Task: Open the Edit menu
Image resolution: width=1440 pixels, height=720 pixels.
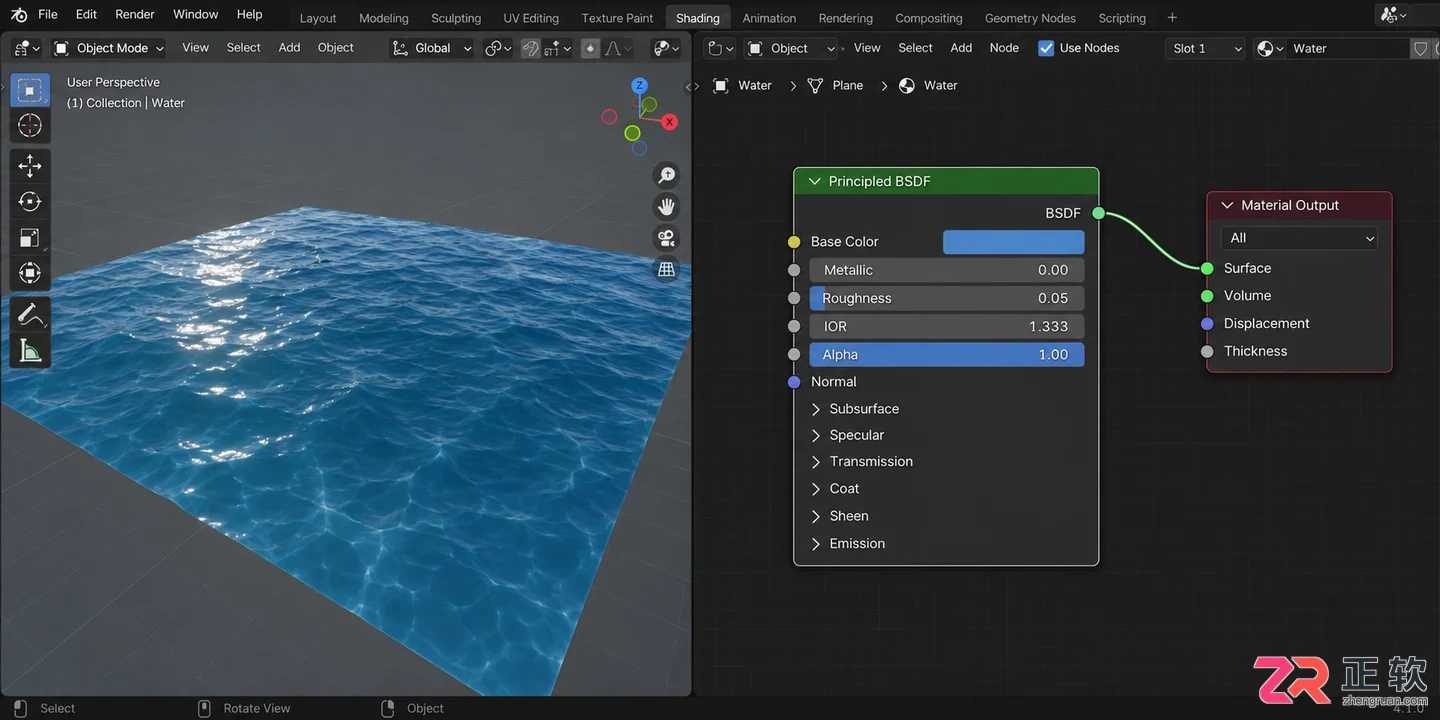Action: [87, 14]
